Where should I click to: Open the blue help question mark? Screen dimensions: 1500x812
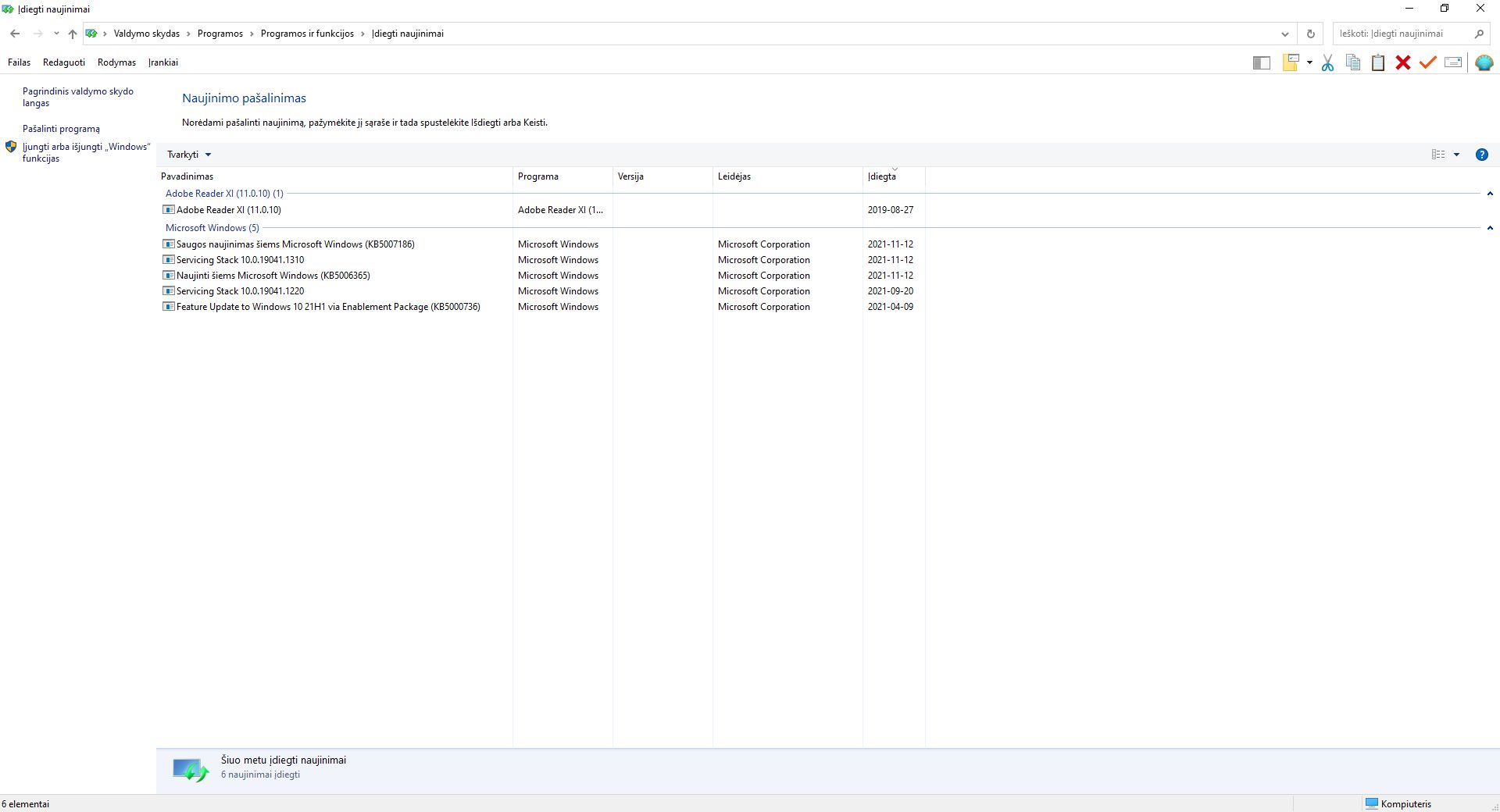click(1481, 155)
